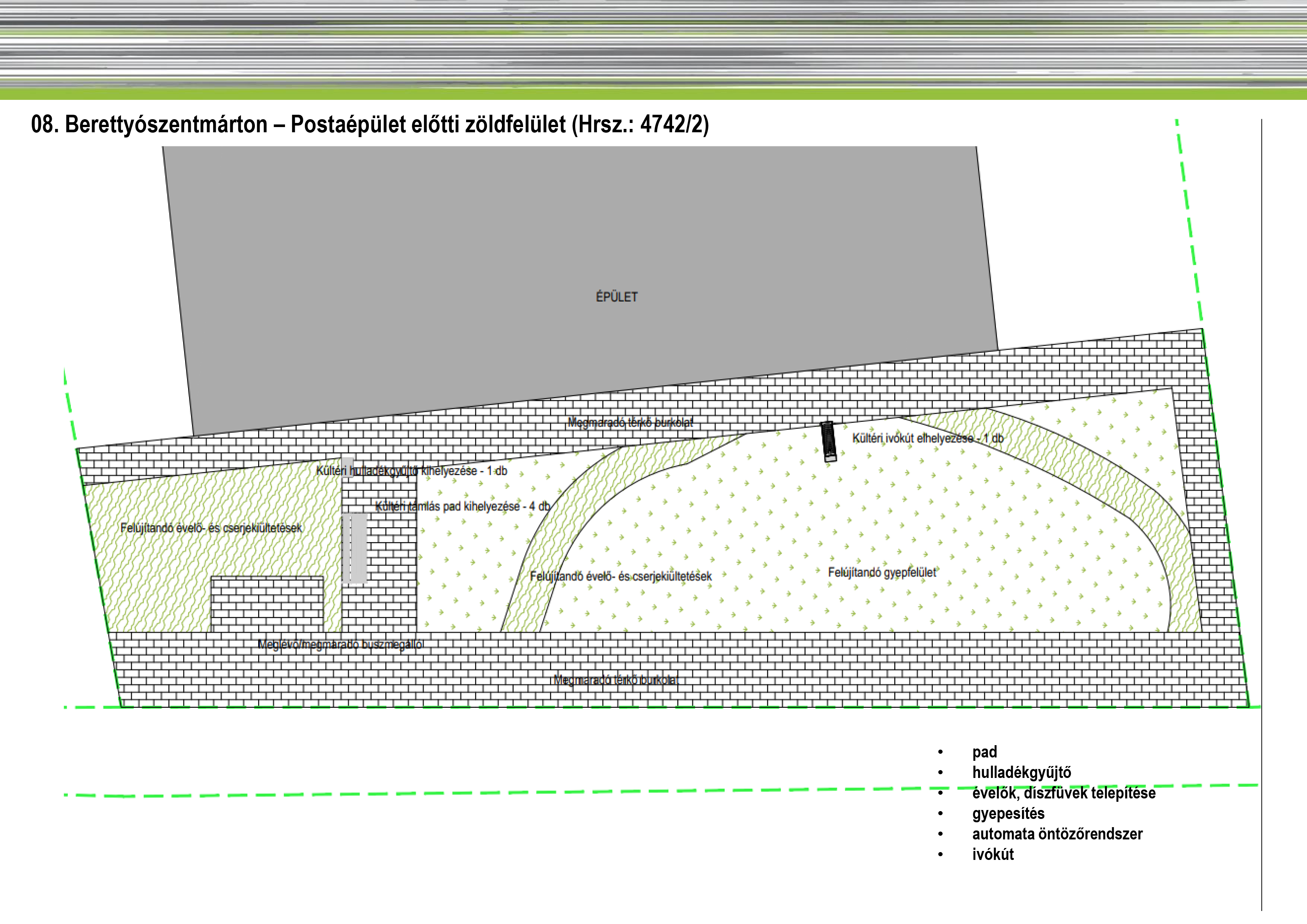The height and width of the screenshot is (924, 1307).
Task: Click the black drinking fountain symbol
Action: [829, 441]
